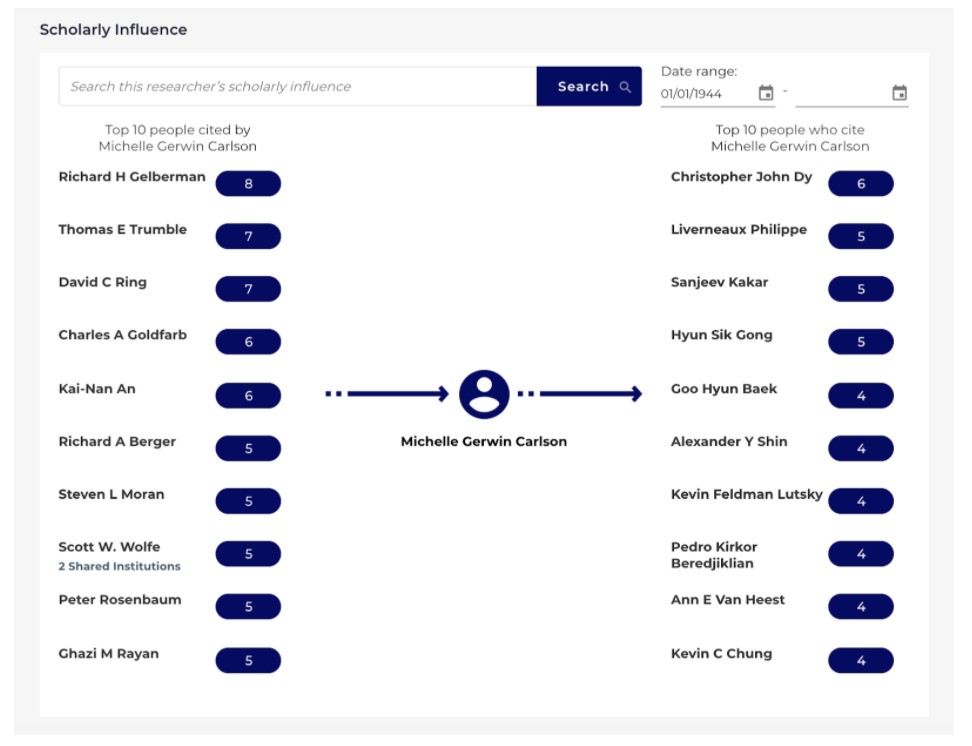
Task: Click Richard A Berger's count badge 5
Action: click(x=248, y=448)
